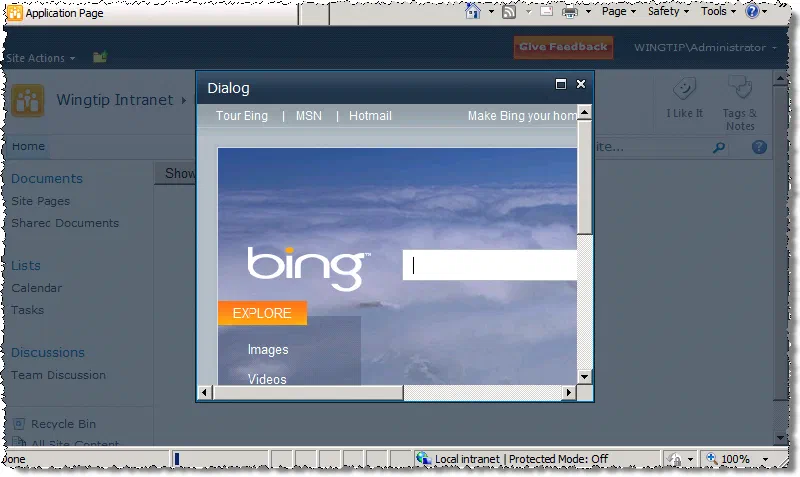Click the site search magnifier icon
The width and height of the screenshot is (800, 477).
[719, 147]
